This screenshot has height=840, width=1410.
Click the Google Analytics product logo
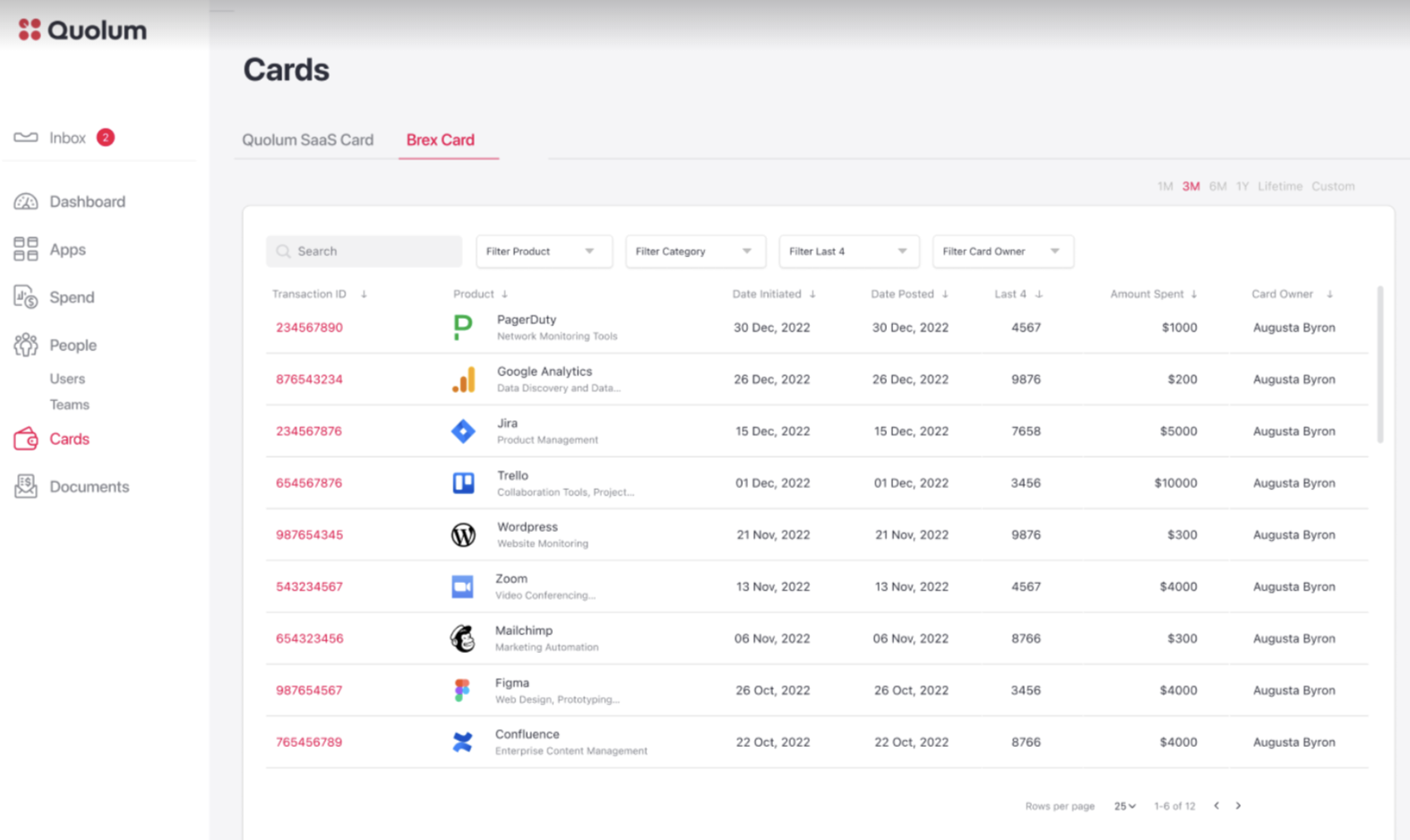(x=463, y=380)
